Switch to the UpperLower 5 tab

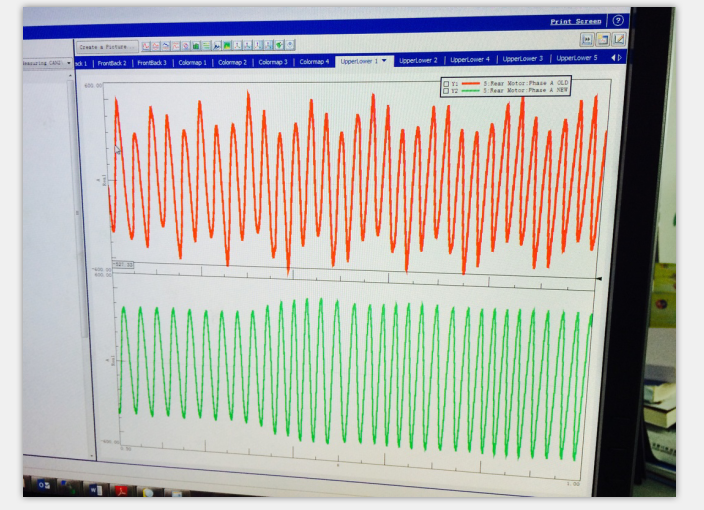coord(577,58)
